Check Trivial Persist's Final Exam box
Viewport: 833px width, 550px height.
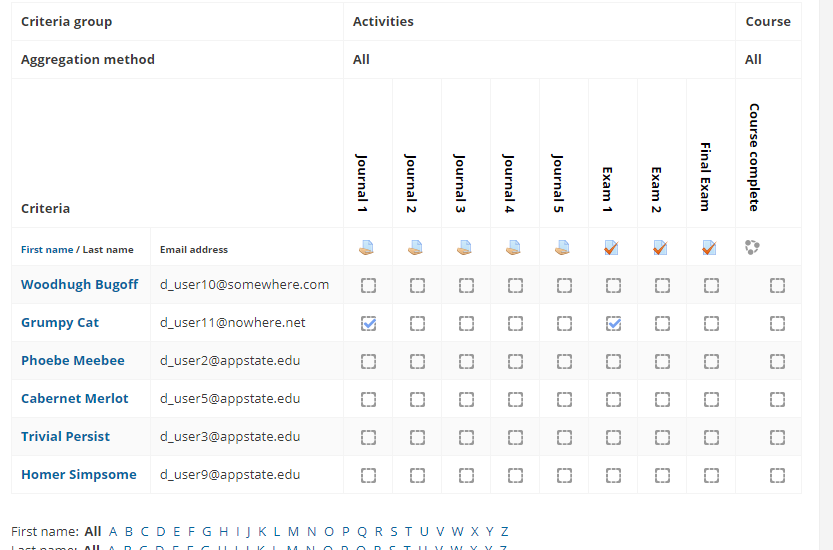tap(711, 437)
